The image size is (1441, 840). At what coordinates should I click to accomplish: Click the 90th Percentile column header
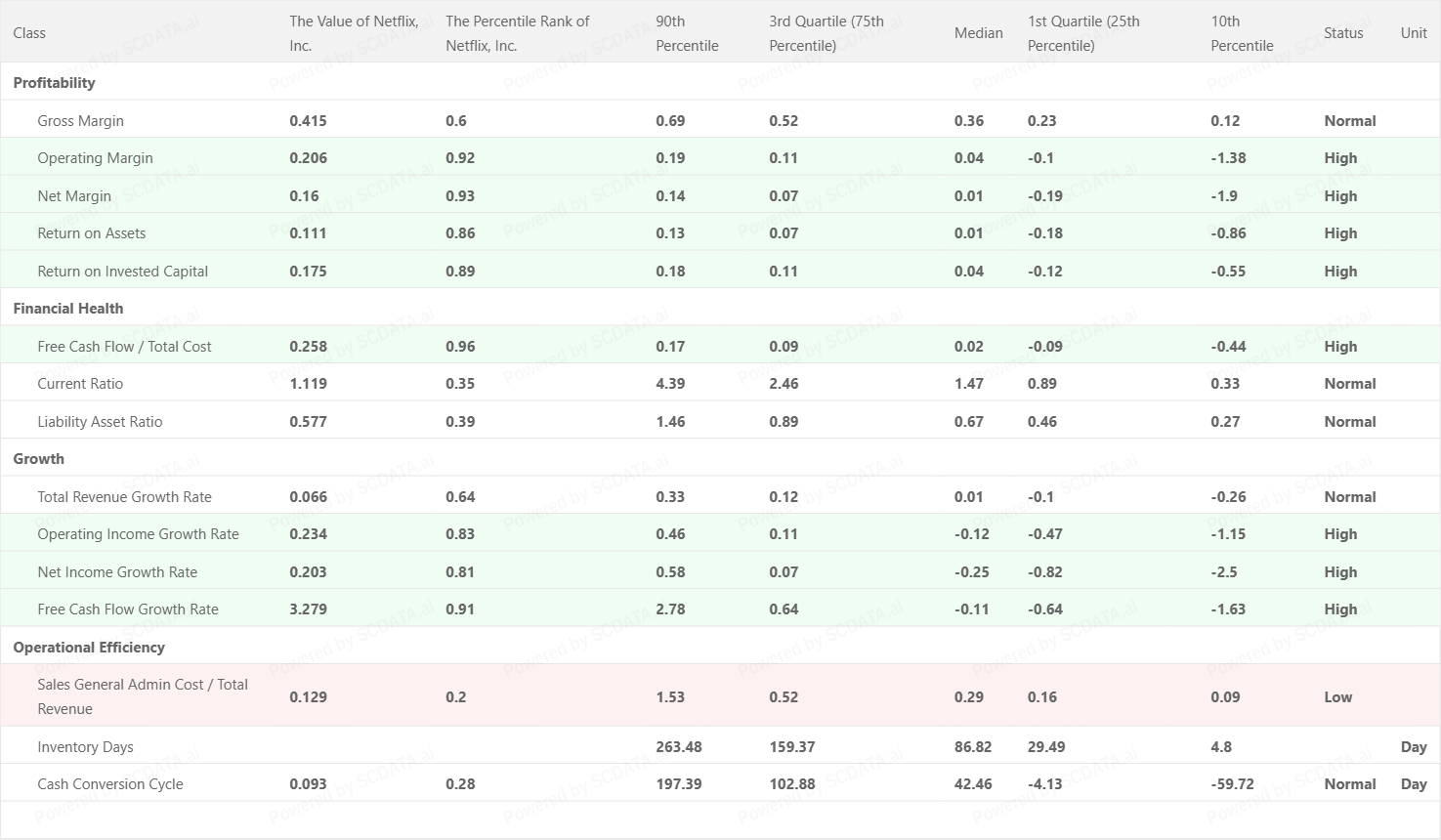tap(687, 33)
